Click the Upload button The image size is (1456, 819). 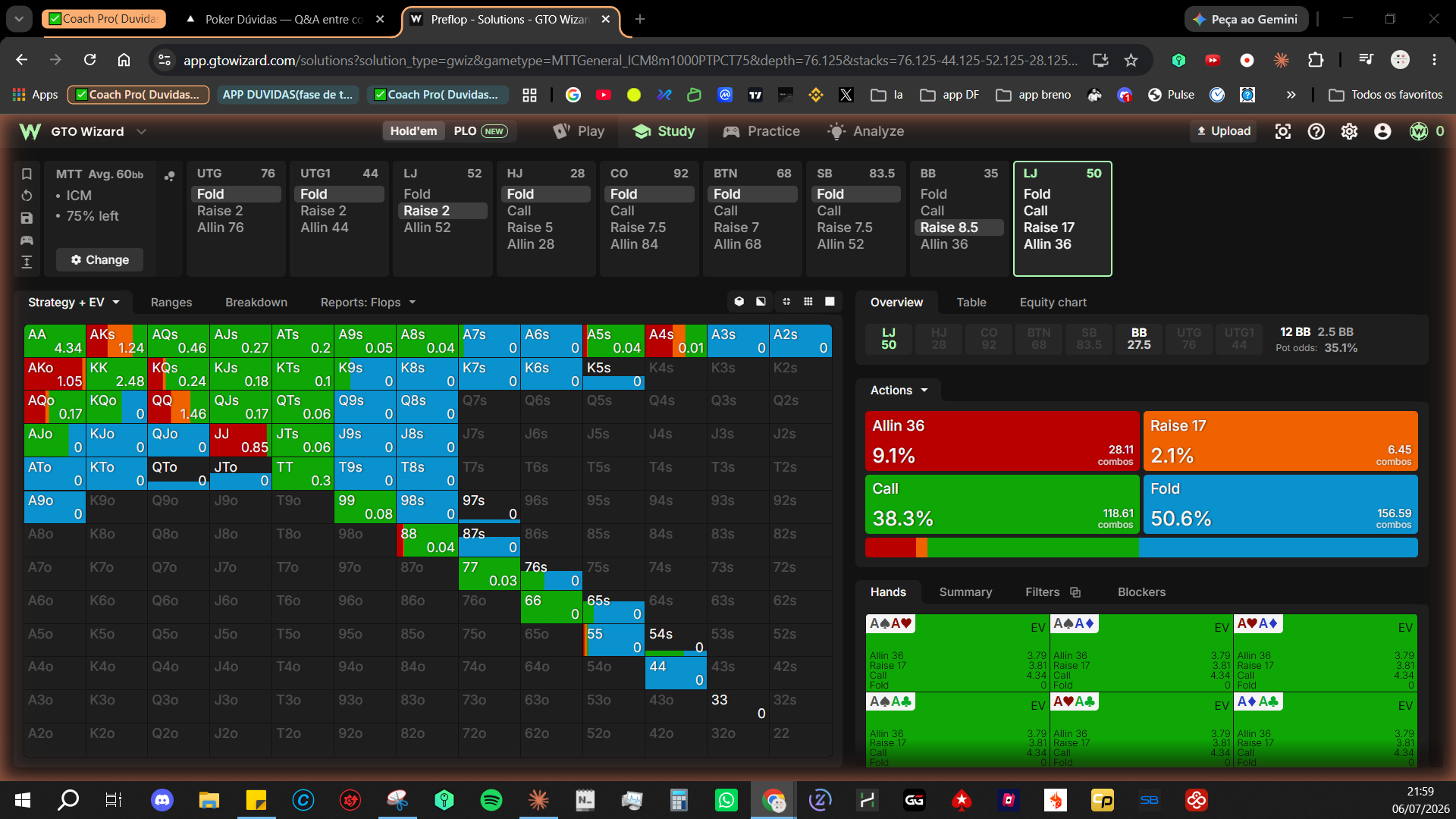pyautogui.click(x=1223, y=131)
